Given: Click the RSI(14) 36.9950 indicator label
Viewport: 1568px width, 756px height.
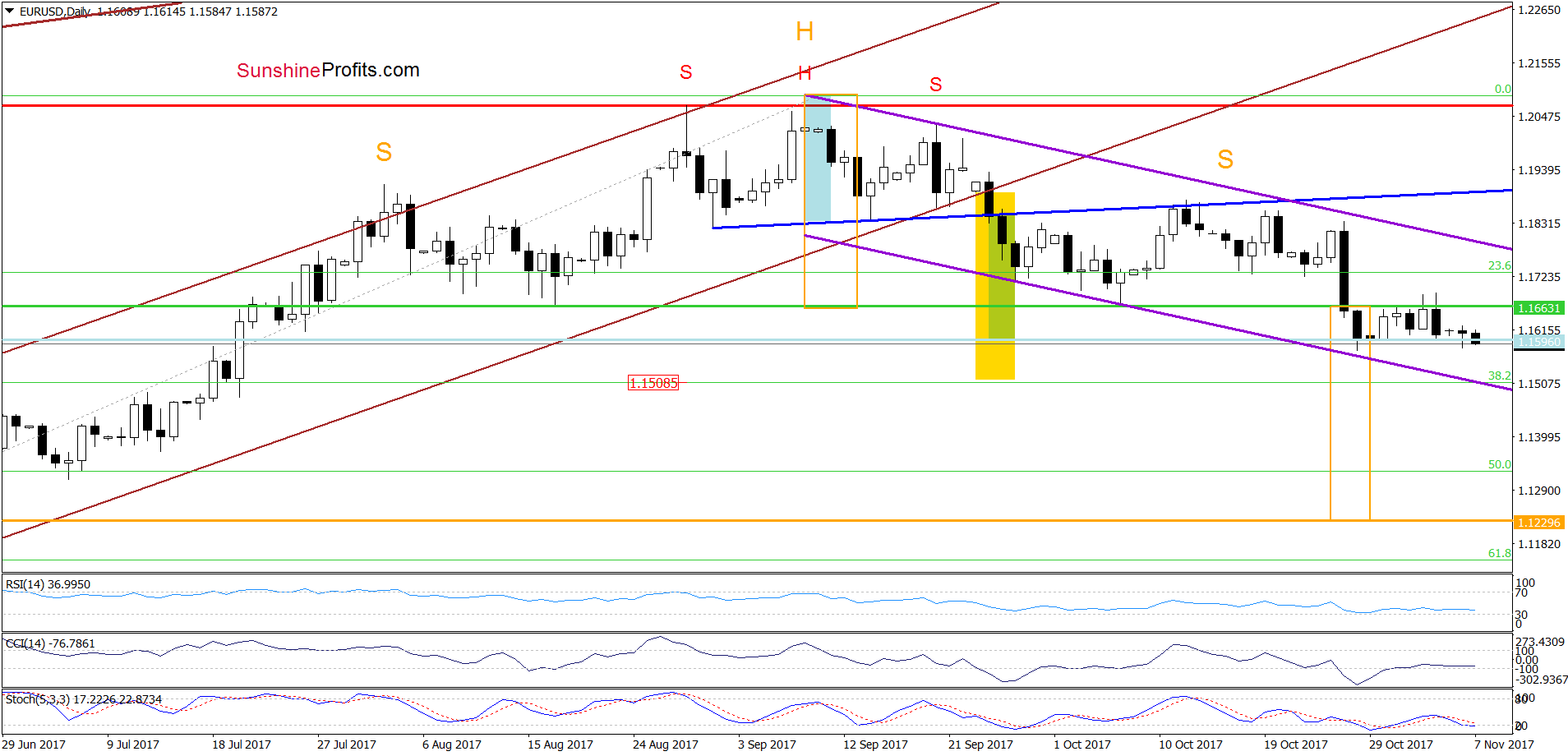Looking at the screenshot, I should (48, 584).
